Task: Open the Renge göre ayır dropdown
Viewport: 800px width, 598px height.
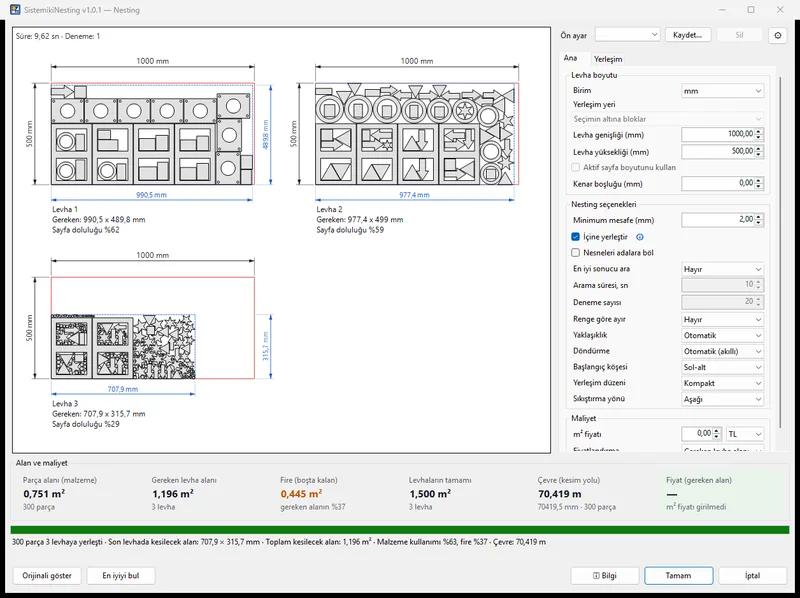Action: pyautogui.click(x=722, y=319)
